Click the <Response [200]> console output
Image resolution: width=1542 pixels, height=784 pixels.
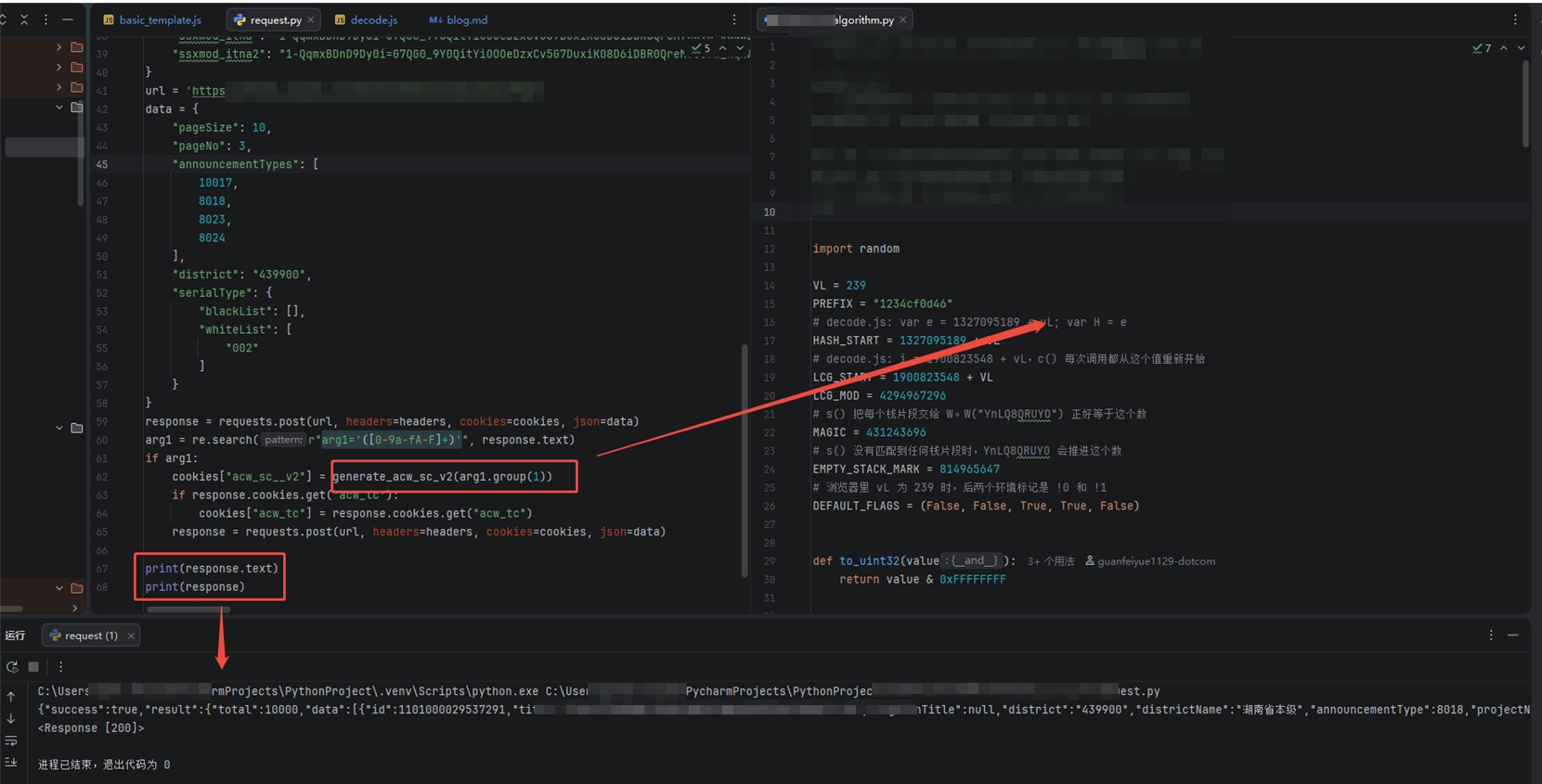point(91,728)
